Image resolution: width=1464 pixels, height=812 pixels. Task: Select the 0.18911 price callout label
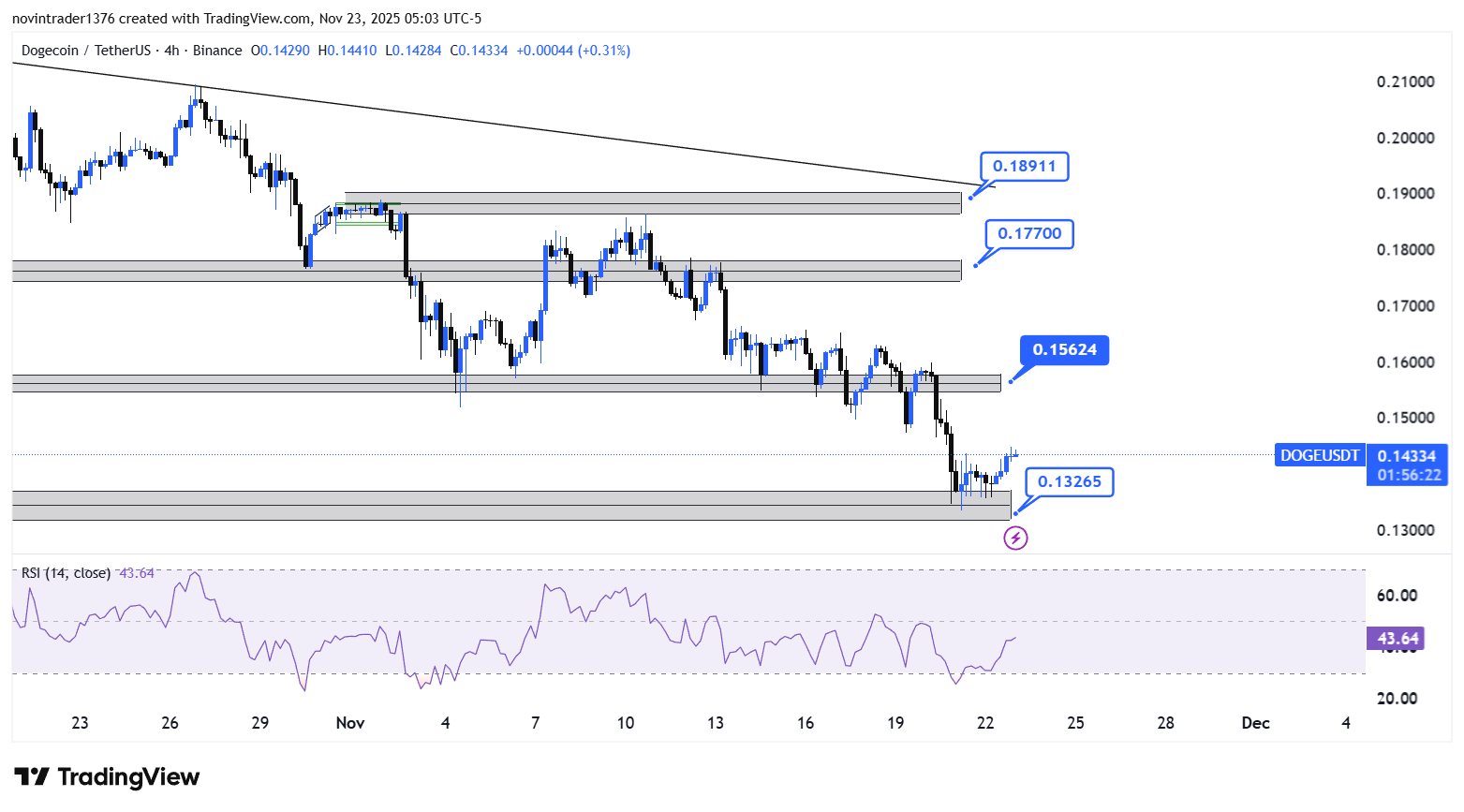point(1024,167)
